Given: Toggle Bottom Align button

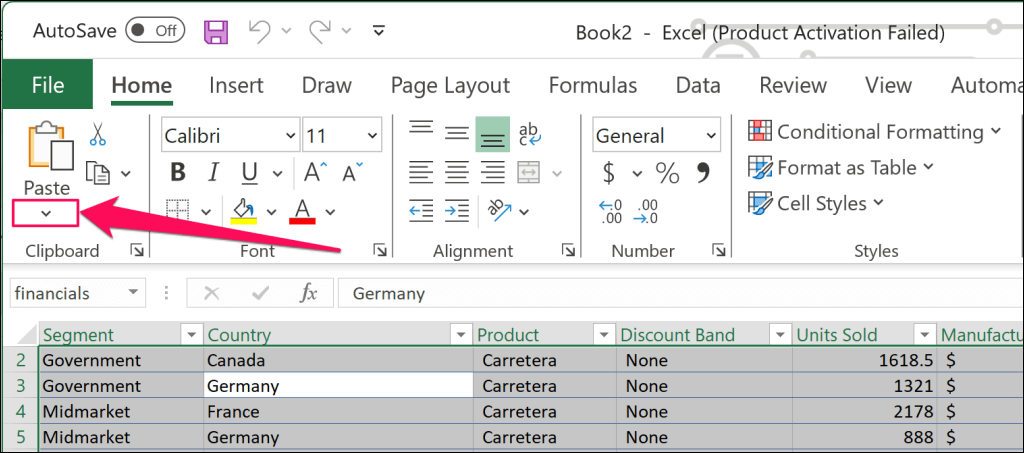Looking at the screenshot, I should (492, 134).
